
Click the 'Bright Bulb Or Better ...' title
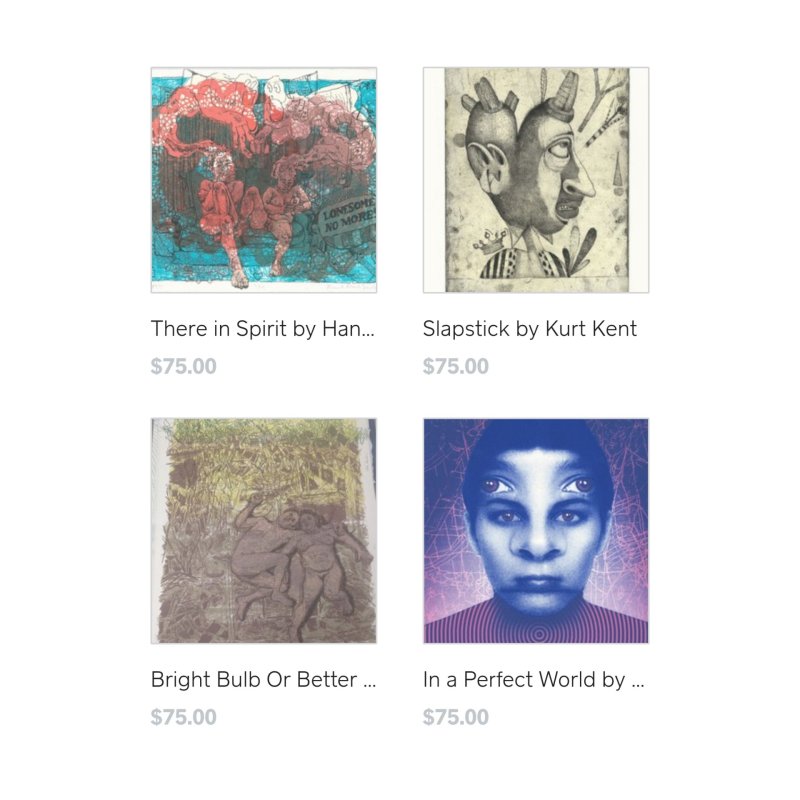tap(263, 680)
